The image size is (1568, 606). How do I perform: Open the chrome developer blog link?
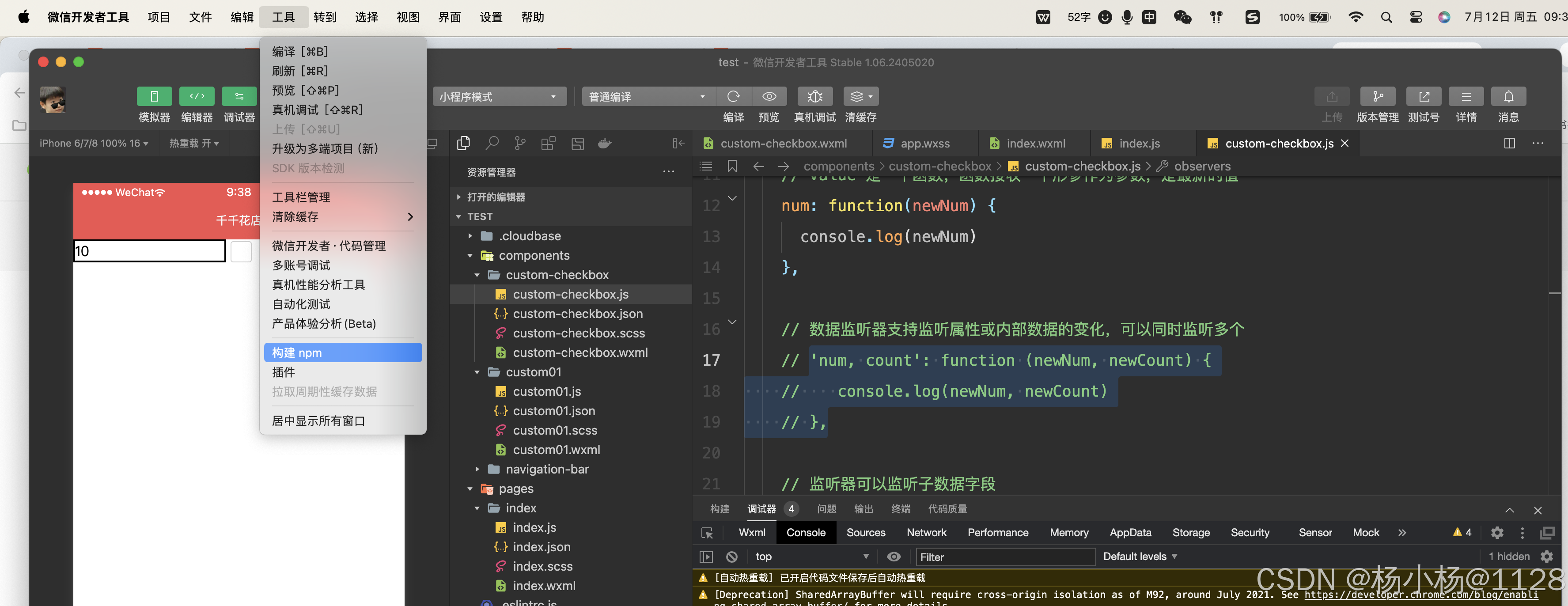point(1420,595)
